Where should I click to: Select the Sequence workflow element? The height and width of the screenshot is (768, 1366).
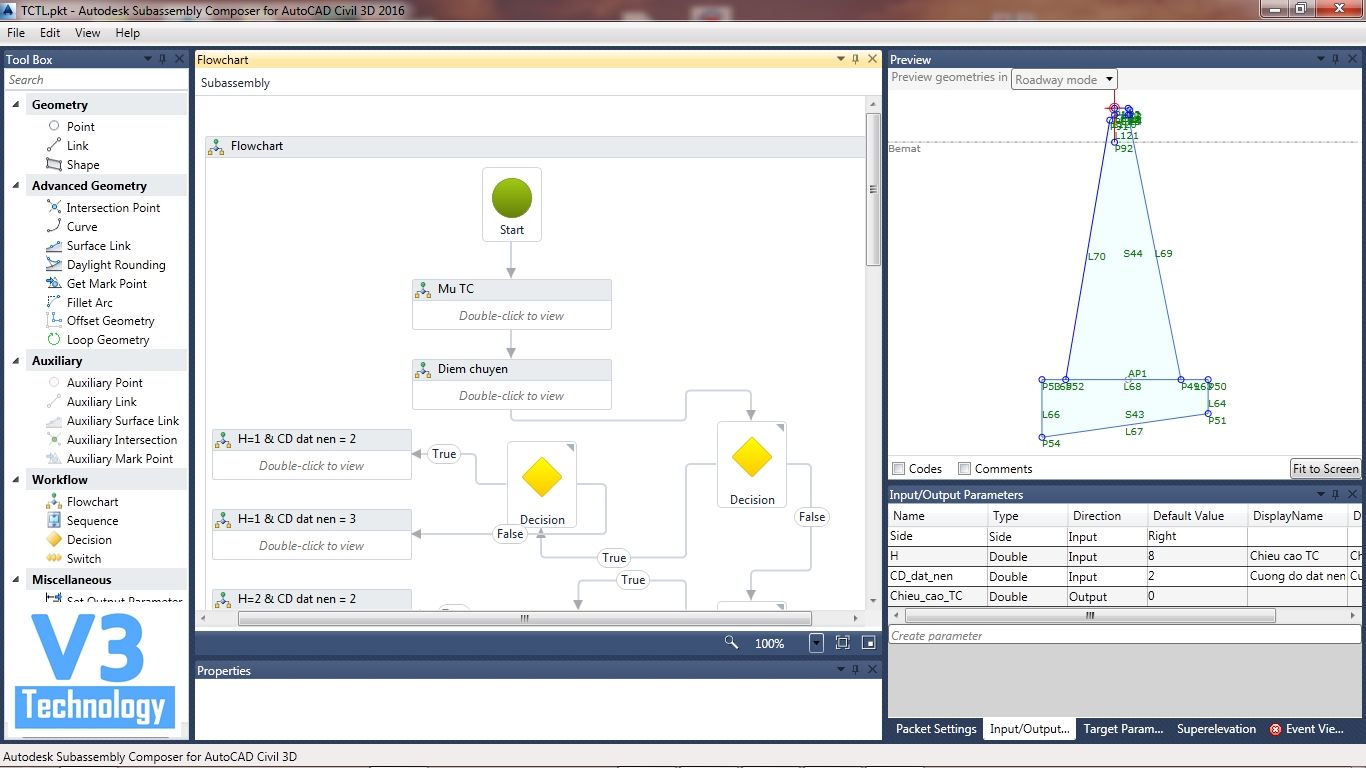tap(92, 521)
